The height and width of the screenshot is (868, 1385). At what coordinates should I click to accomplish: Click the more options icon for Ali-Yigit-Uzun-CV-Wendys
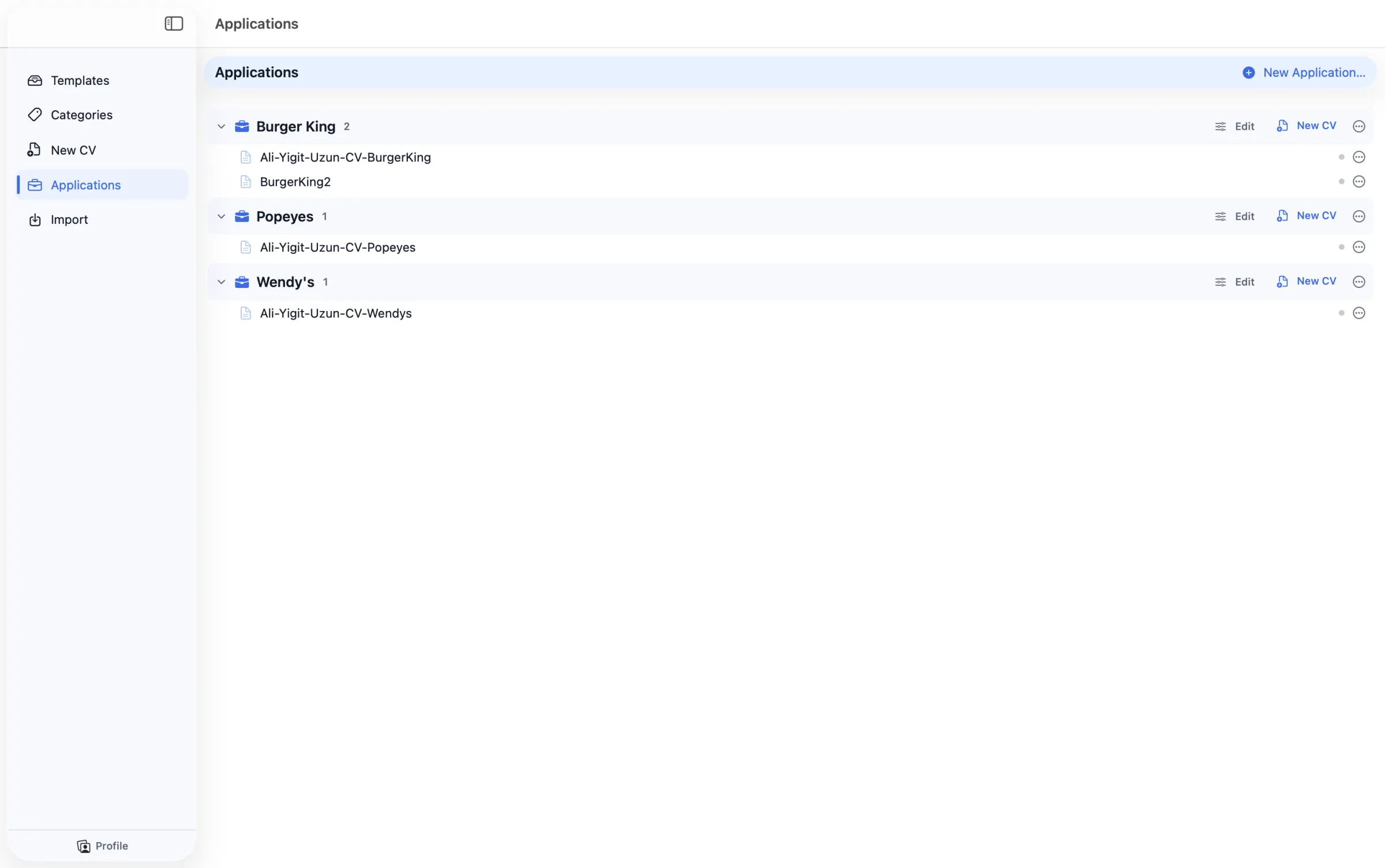(1359, 313)
